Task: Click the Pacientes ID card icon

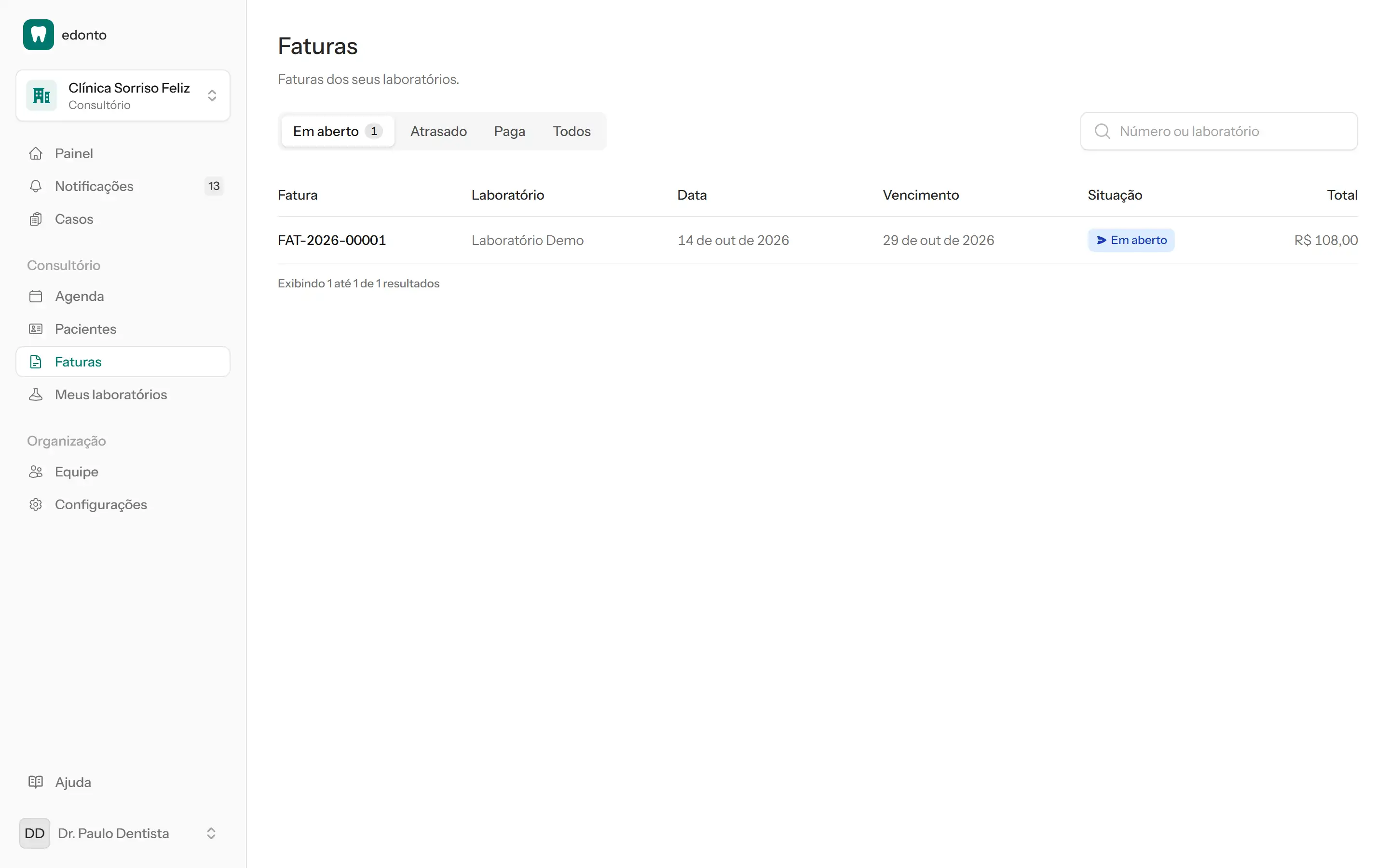Action: pos(36,329)
